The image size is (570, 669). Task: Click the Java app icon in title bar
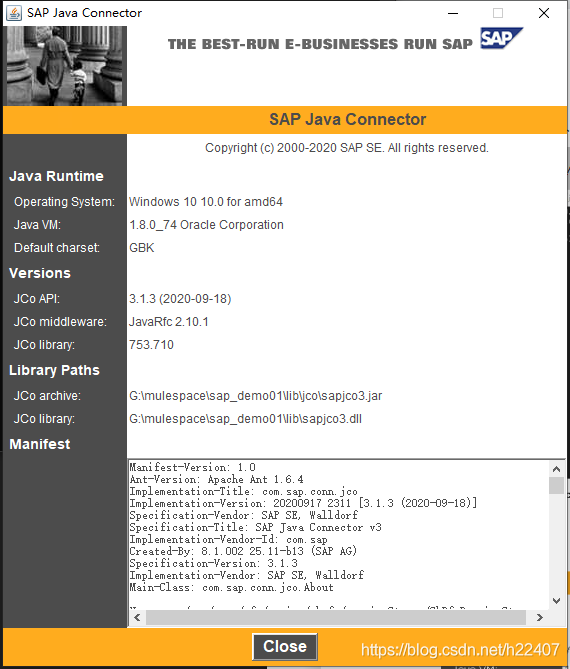click(x=14, y=13)
